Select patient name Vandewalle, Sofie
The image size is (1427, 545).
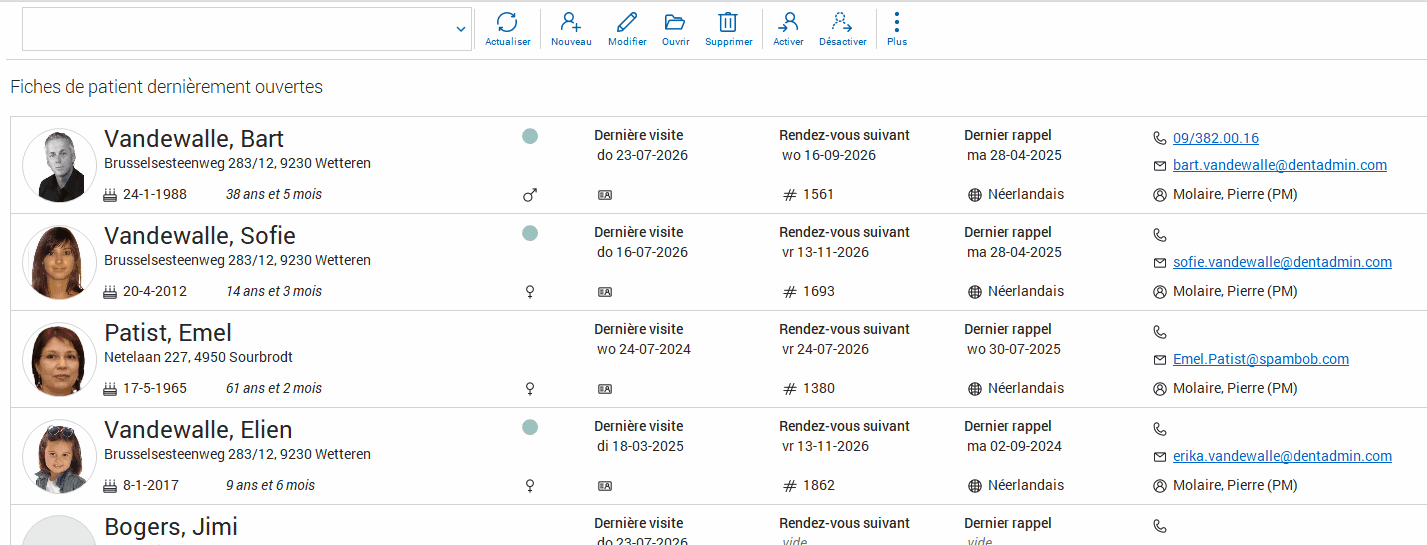200,236
